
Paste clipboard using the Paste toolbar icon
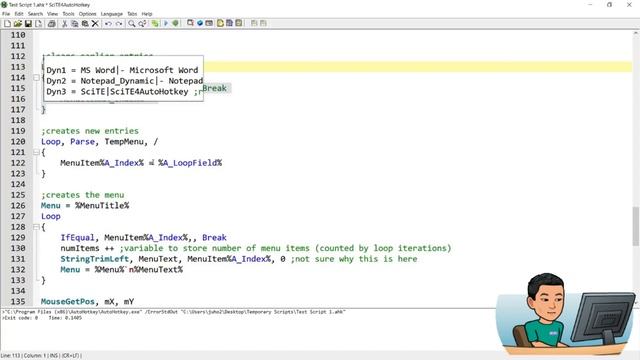85,24
